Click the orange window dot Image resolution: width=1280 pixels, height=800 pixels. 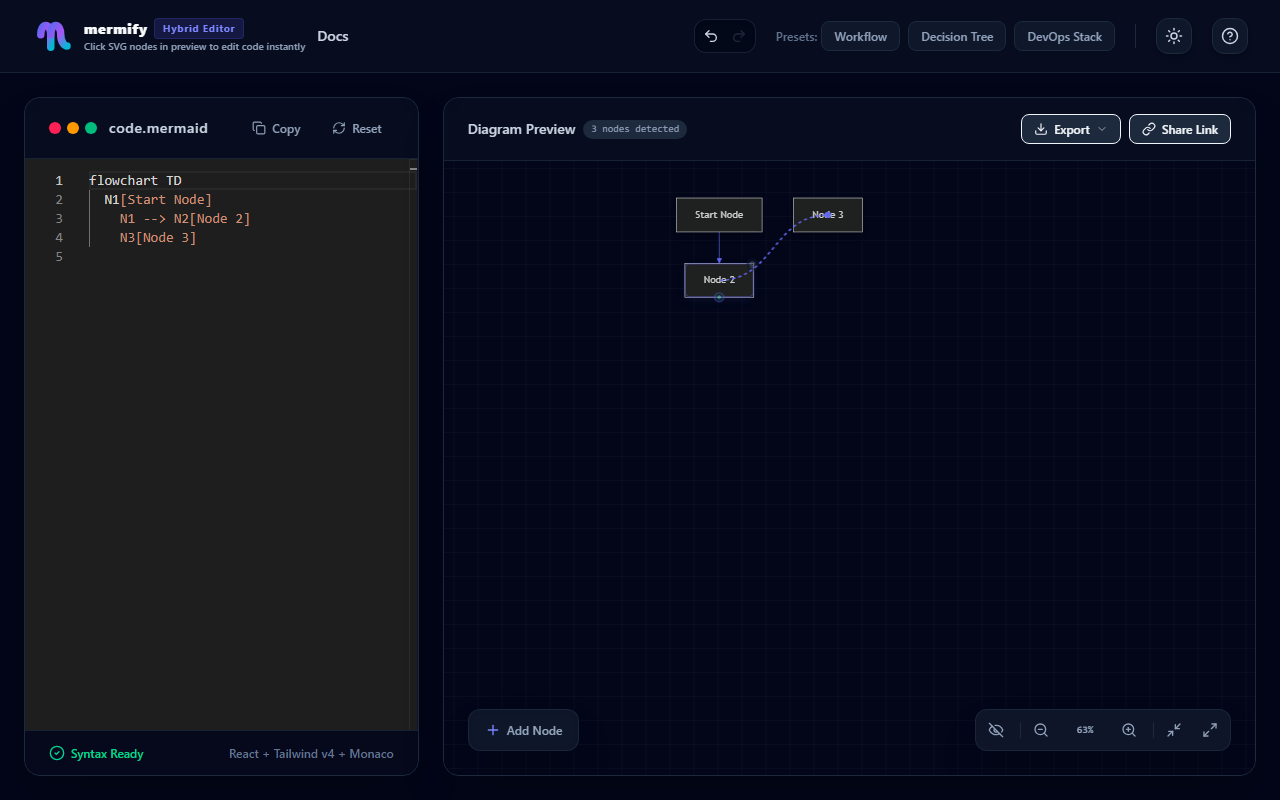tap(73, 128)
